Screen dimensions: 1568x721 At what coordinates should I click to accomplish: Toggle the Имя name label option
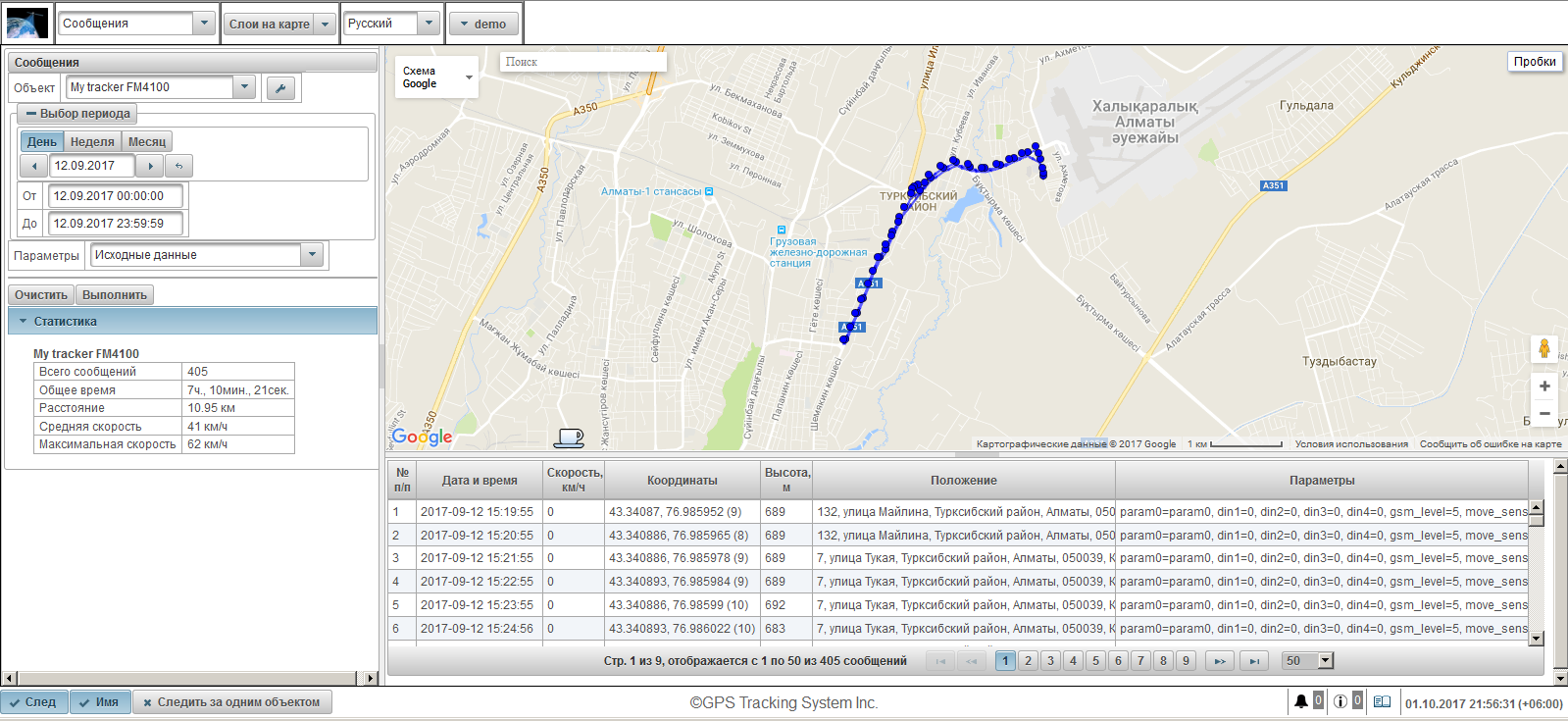(x=100, y=702)
